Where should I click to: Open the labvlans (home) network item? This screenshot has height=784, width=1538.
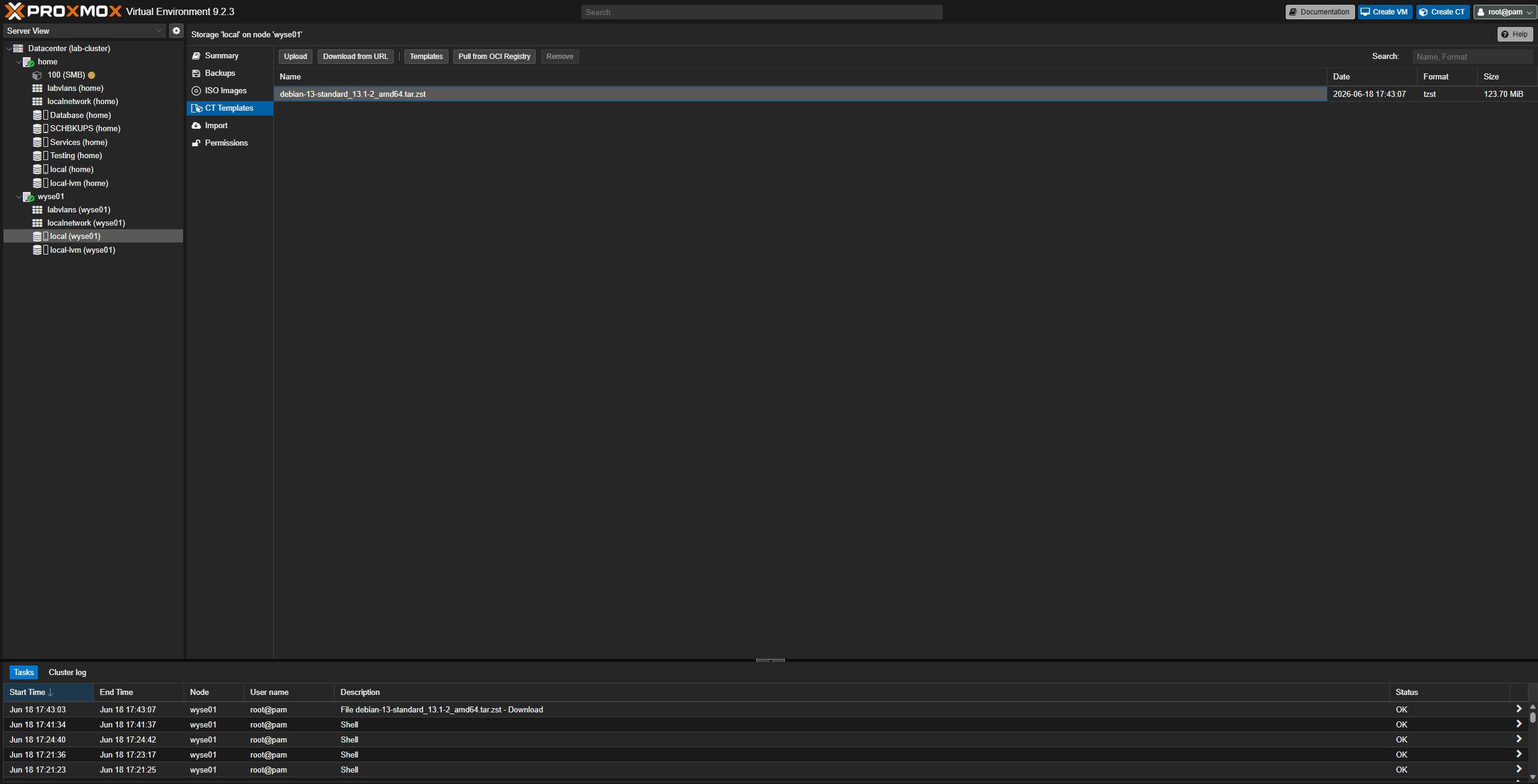tap(75, 88)
